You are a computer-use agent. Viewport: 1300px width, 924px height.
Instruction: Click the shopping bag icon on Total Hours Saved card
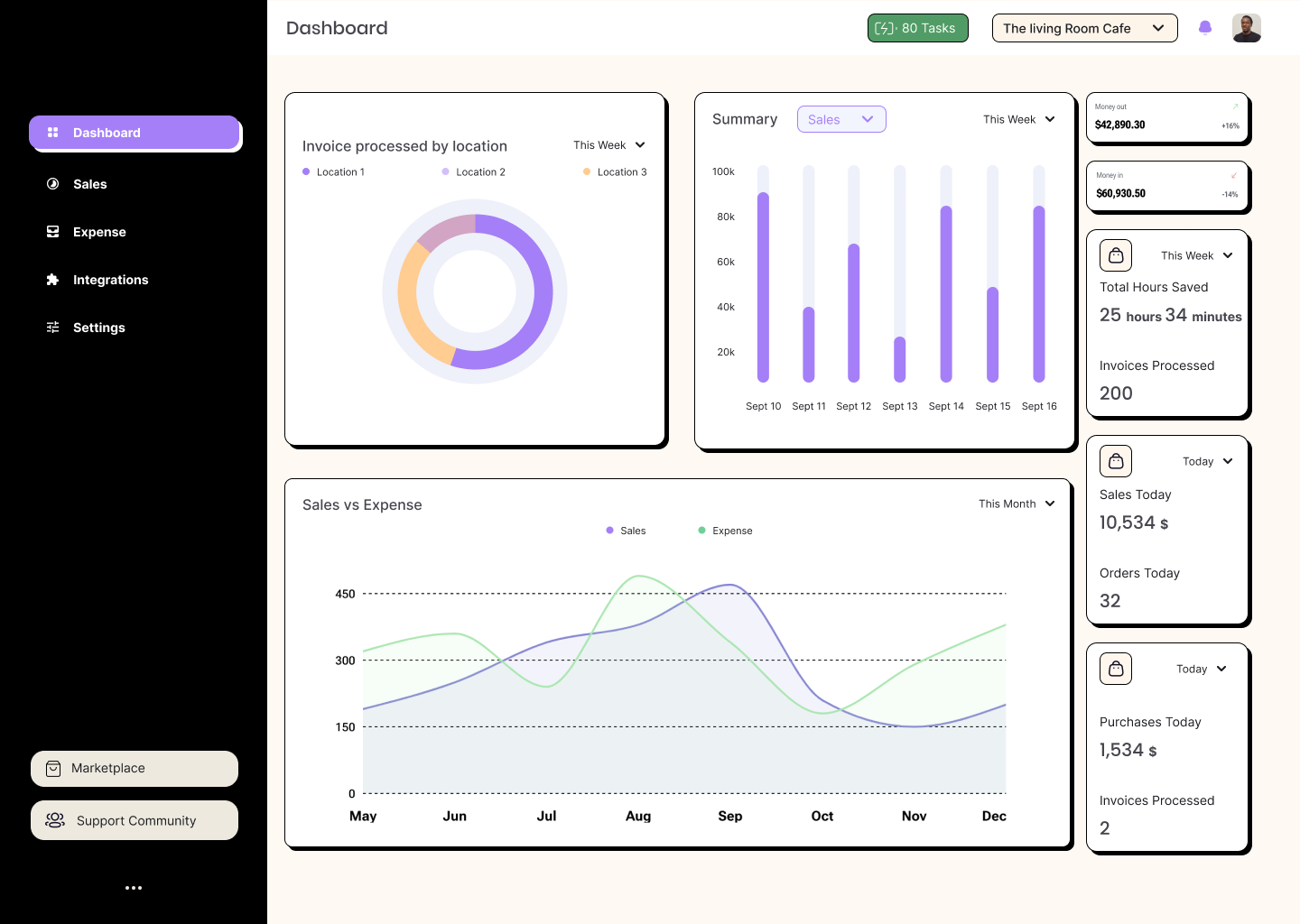[1116, 255]
